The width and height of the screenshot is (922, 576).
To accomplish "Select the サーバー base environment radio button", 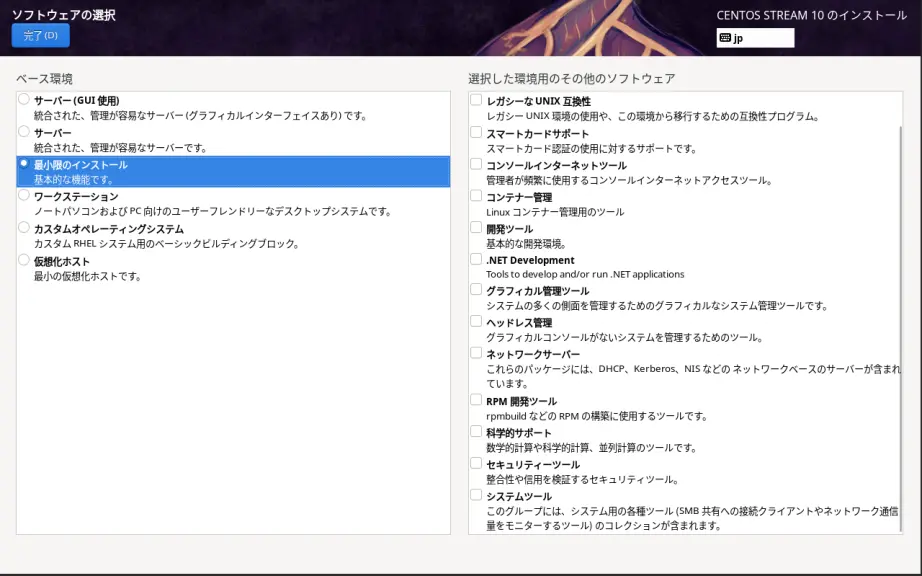I will coord(24,131).
